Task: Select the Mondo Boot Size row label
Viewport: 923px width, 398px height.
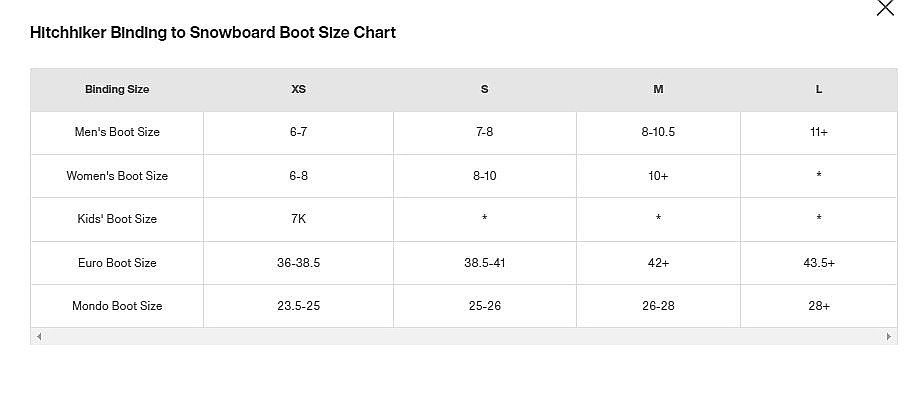Action: (117, 306)
